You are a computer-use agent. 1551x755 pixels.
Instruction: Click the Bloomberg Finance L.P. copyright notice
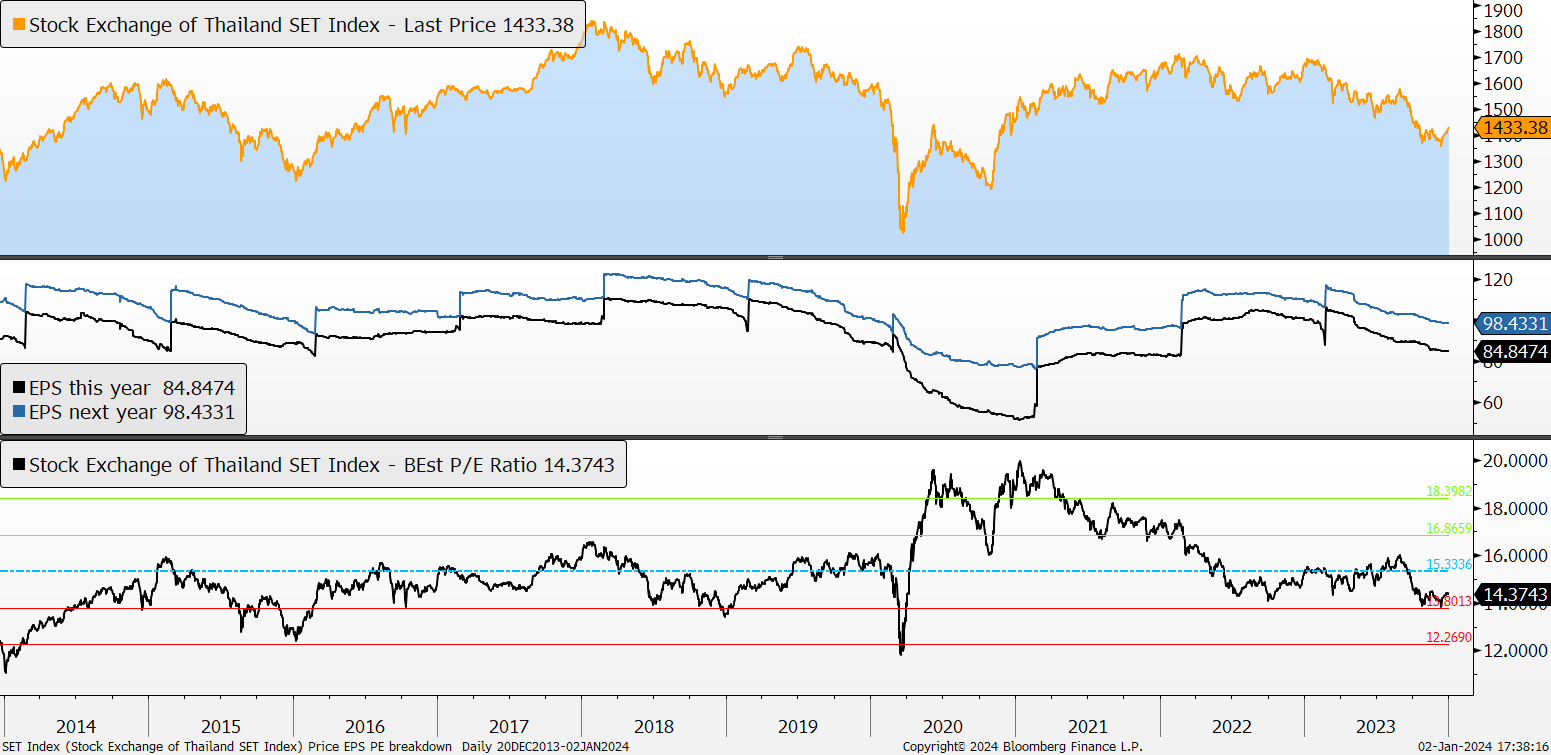click(1022, 747)
